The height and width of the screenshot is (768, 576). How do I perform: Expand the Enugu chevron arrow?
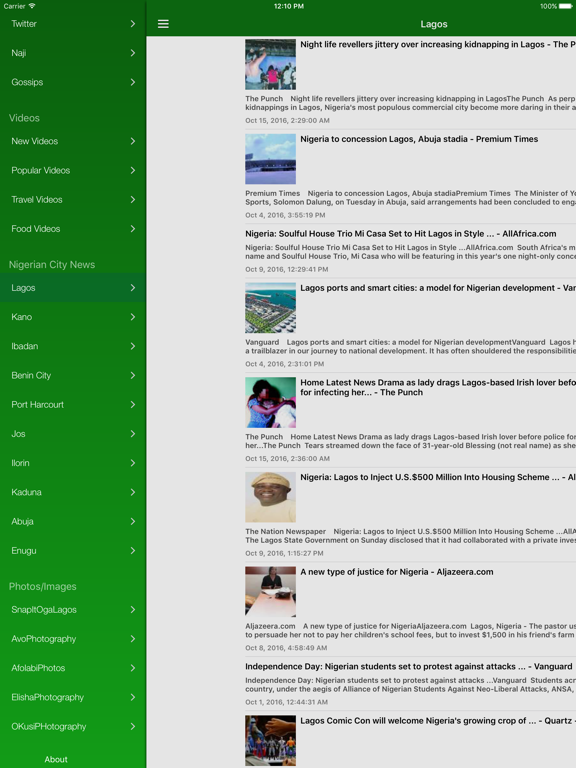pos(133,551)
